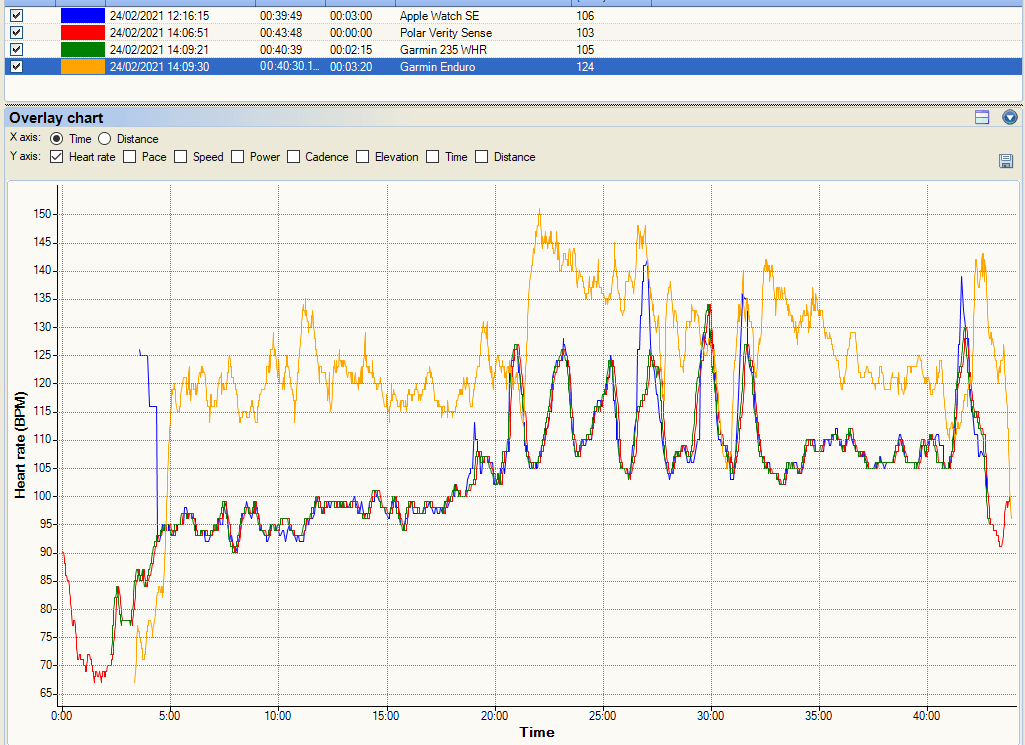The image size is (1025, 745).
Task: Select the Garmin 235 WHR row
Action: [x=450, y=49]
